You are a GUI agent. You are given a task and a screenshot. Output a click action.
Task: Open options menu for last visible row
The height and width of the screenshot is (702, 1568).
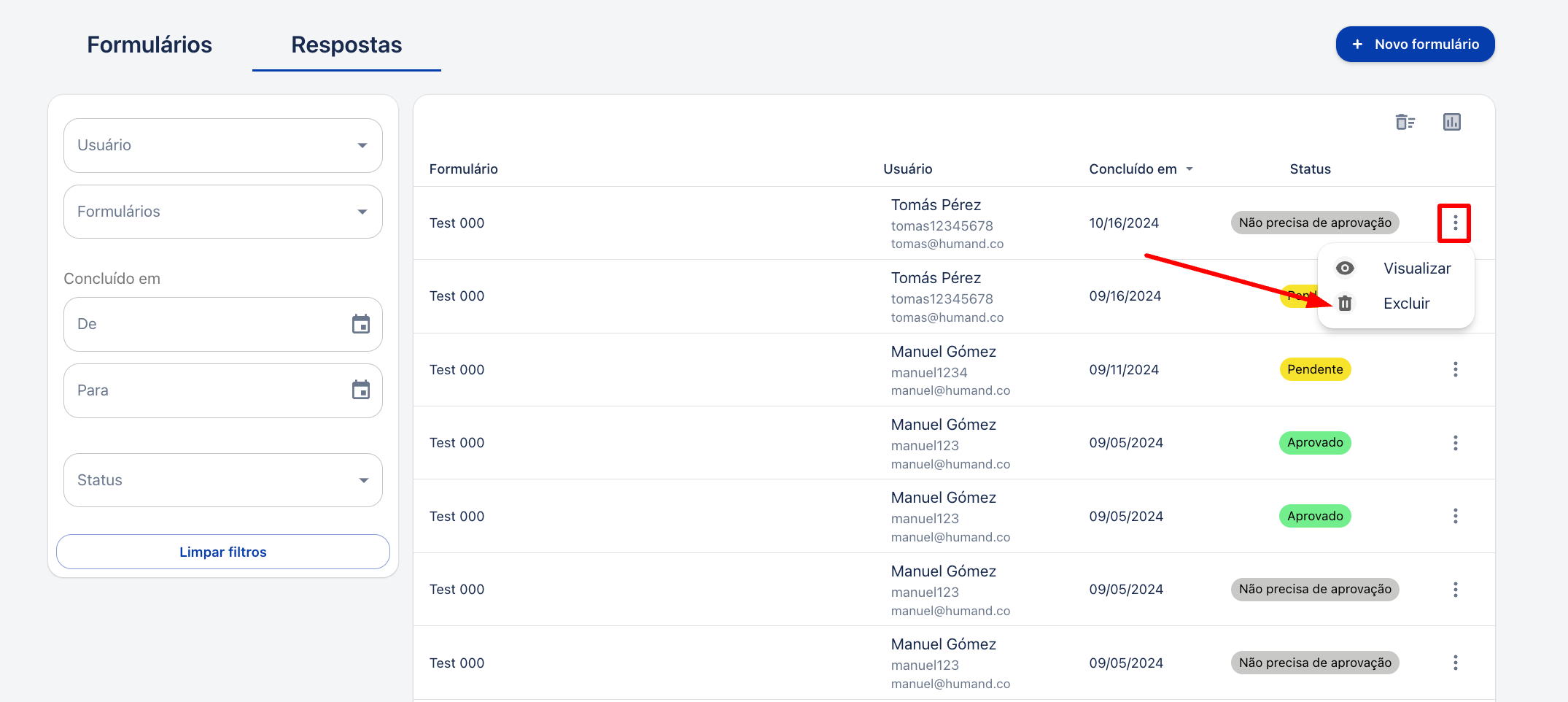tap(1455, 663)
